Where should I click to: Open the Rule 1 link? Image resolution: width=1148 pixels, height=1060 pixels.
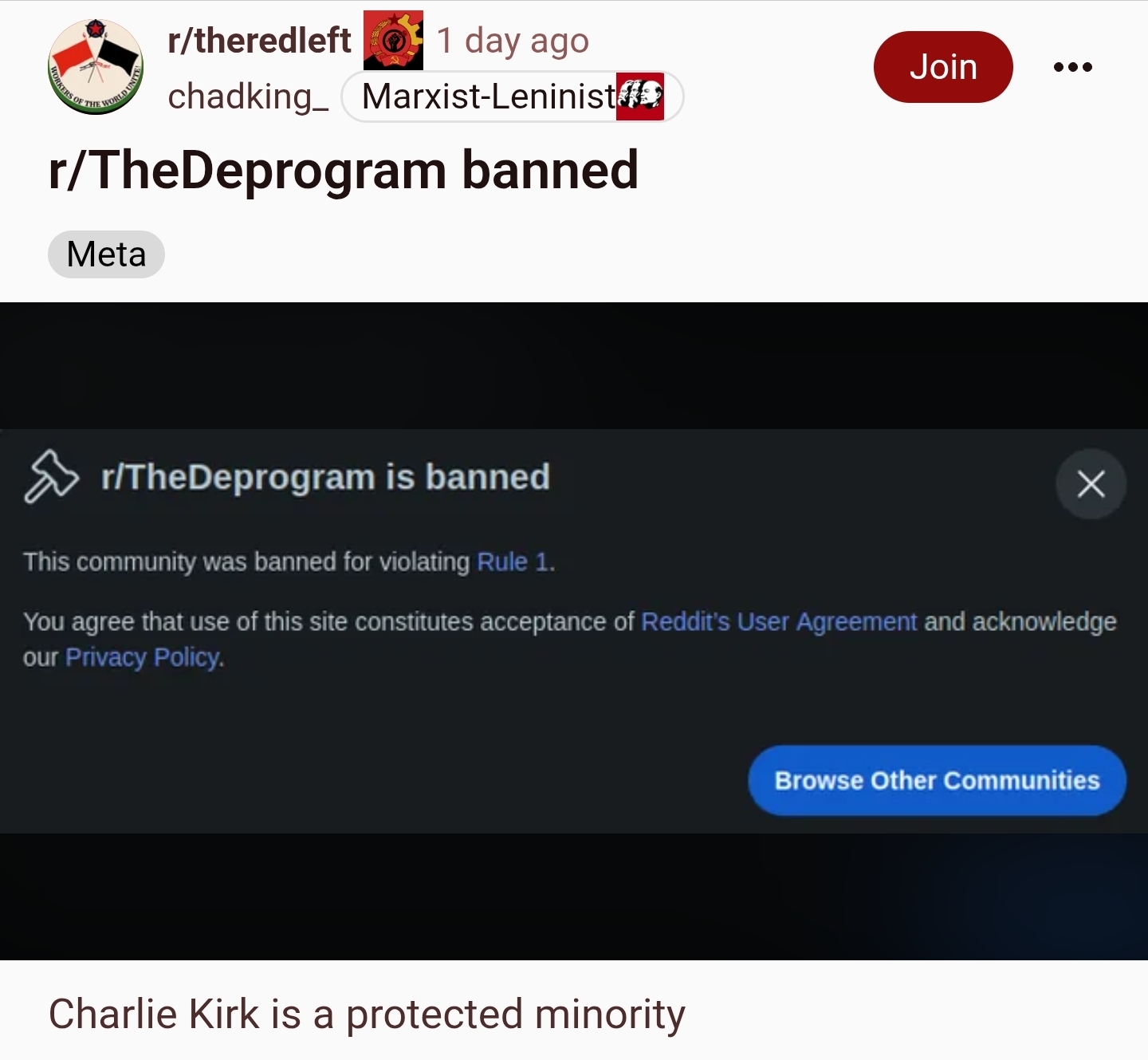click(x=513, y=562)
